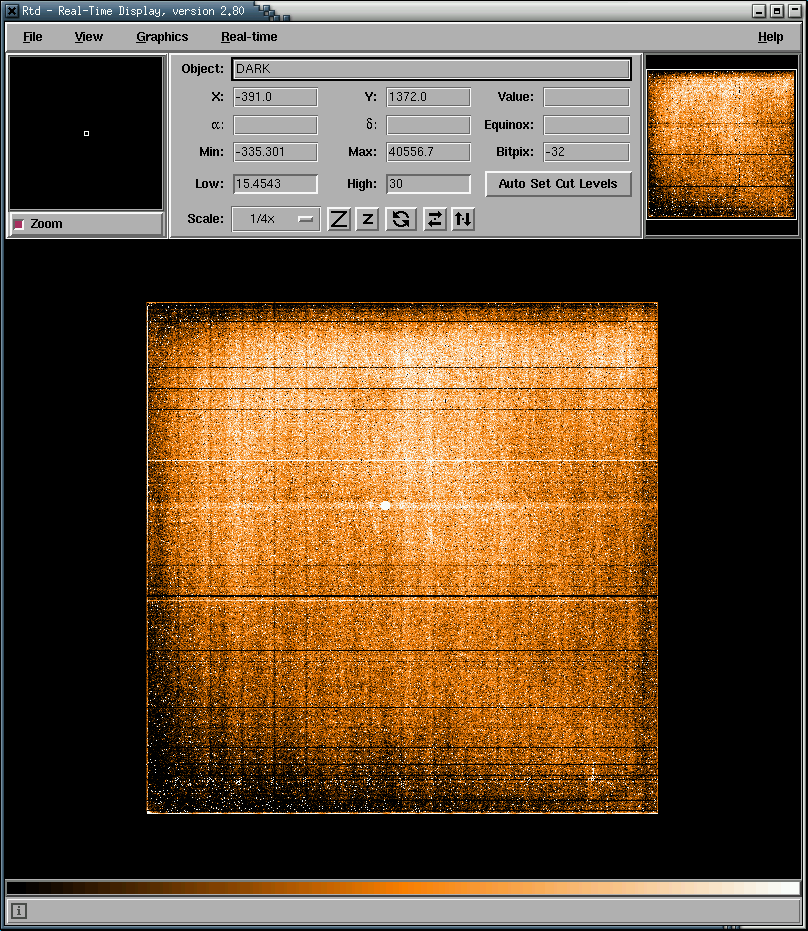The image size is (808, 931).
Task: Expand the Graphics menu
Action: click(x=162, y=37)
